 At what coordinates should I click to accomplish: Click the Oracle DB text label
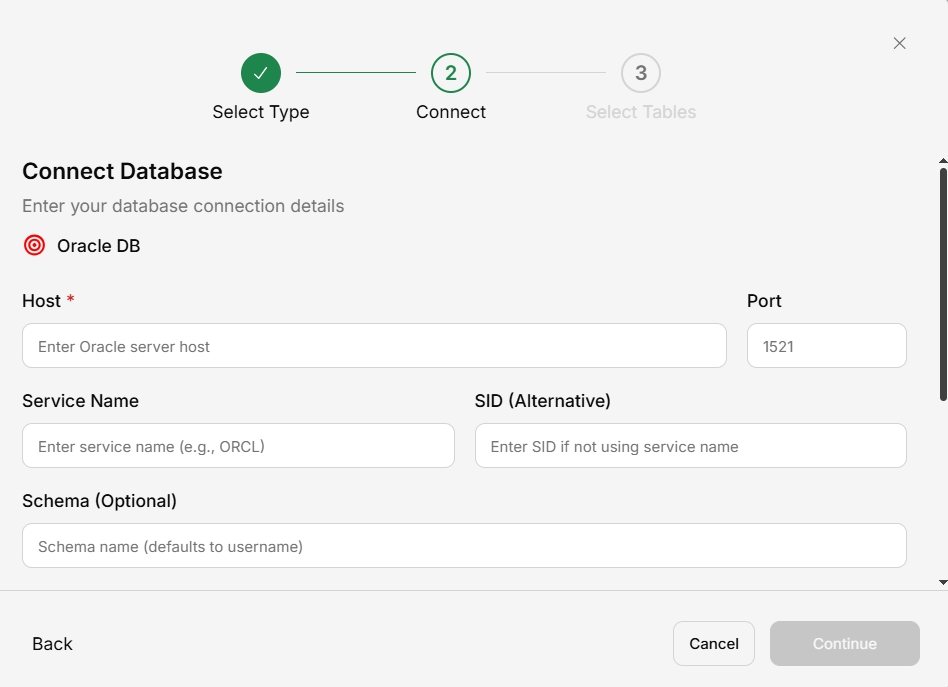click(x=98, y=246)
